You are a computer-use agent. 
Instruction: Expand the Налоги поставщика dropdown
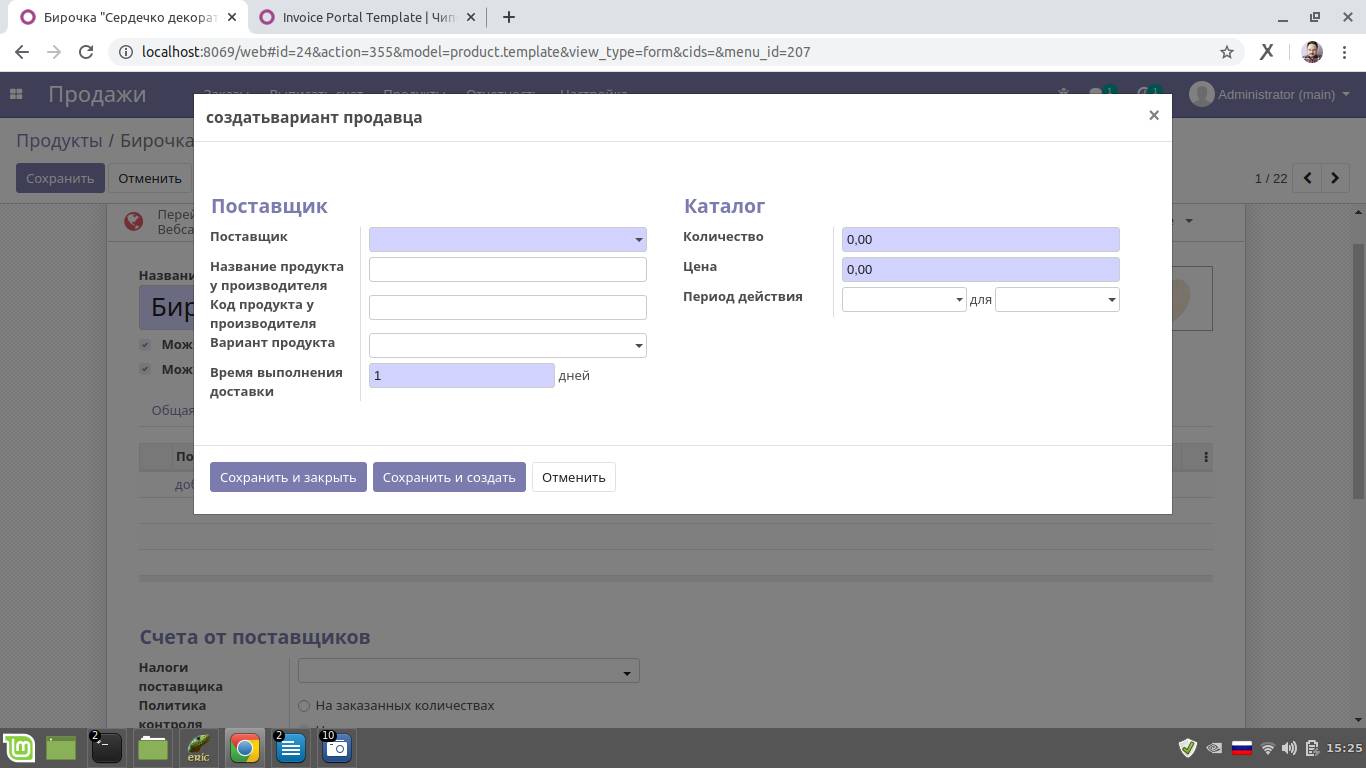pyautogui.click(x=468, y=672)
